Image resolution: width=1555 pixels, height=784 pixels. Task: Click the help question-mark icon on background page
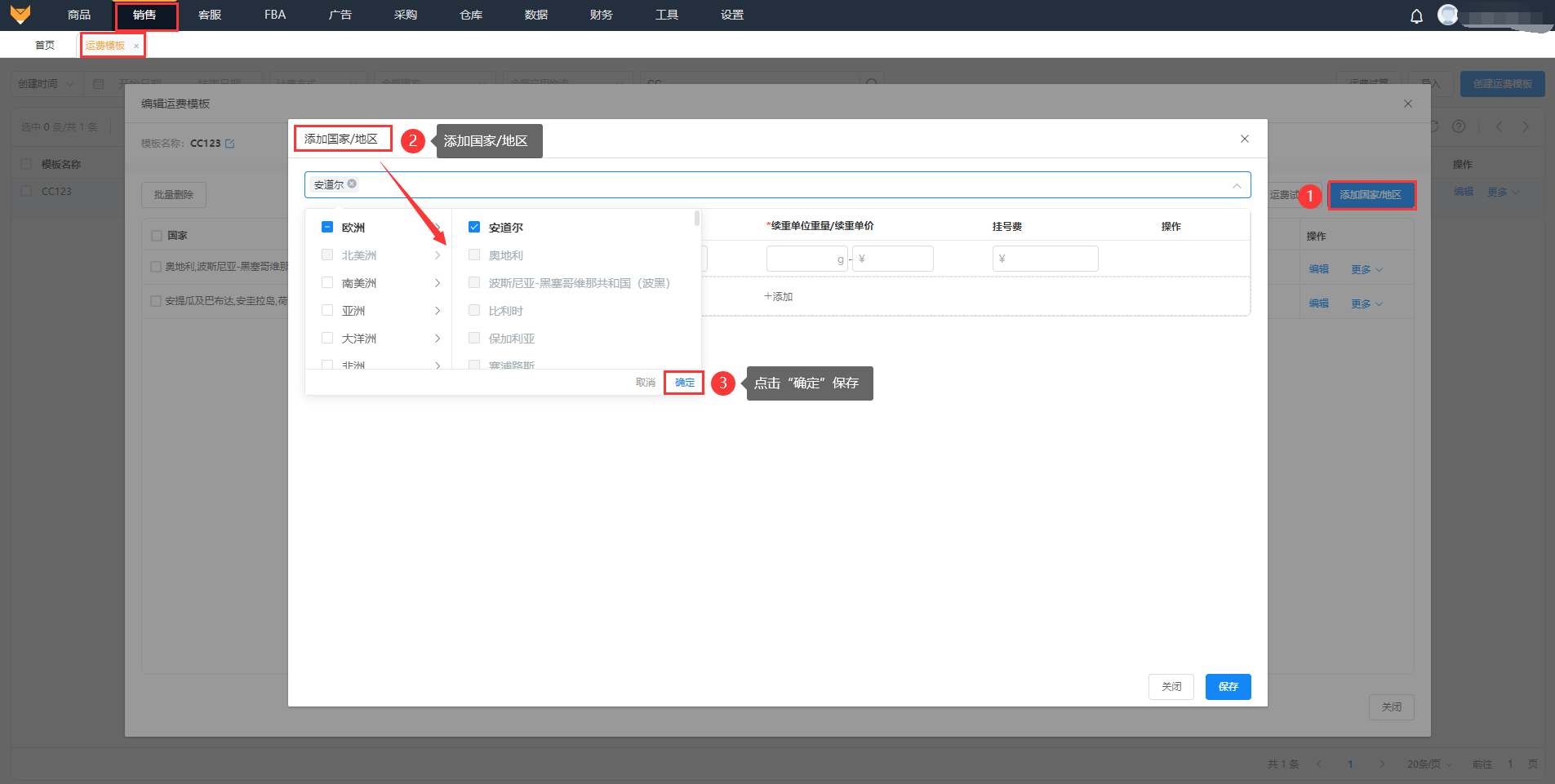(1459, 126)
